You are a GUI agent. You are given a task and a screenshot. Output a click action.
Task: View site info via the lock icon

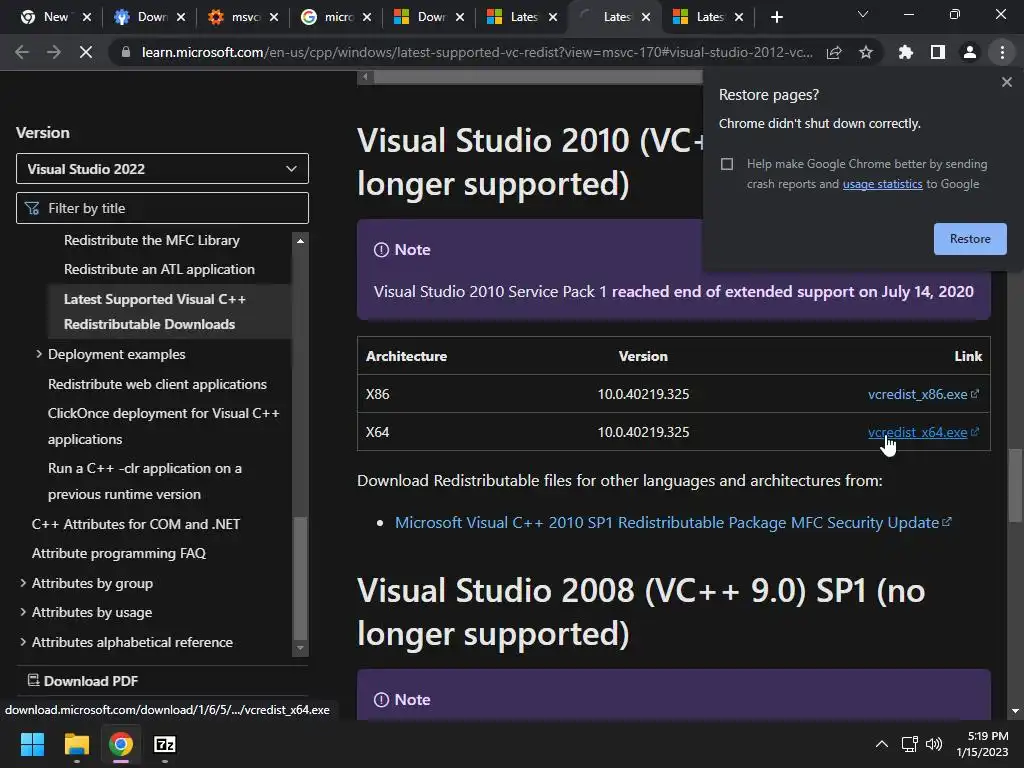(x=126, y=52)
